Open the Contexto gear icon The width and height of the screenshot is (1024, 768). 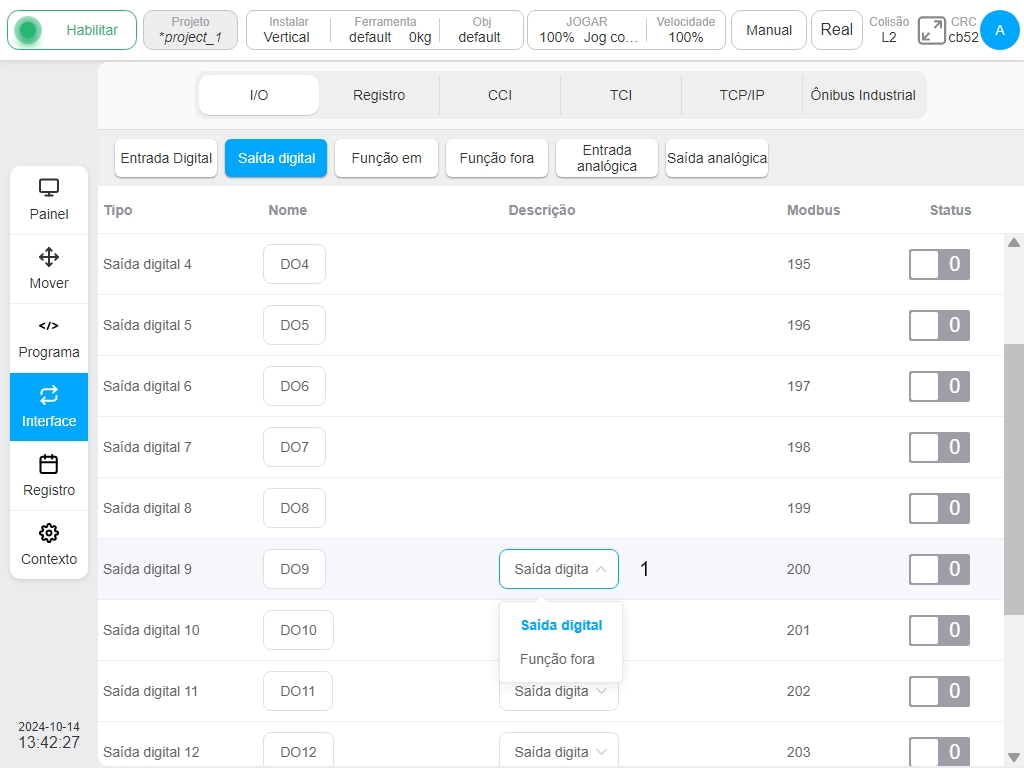[49, 533]
